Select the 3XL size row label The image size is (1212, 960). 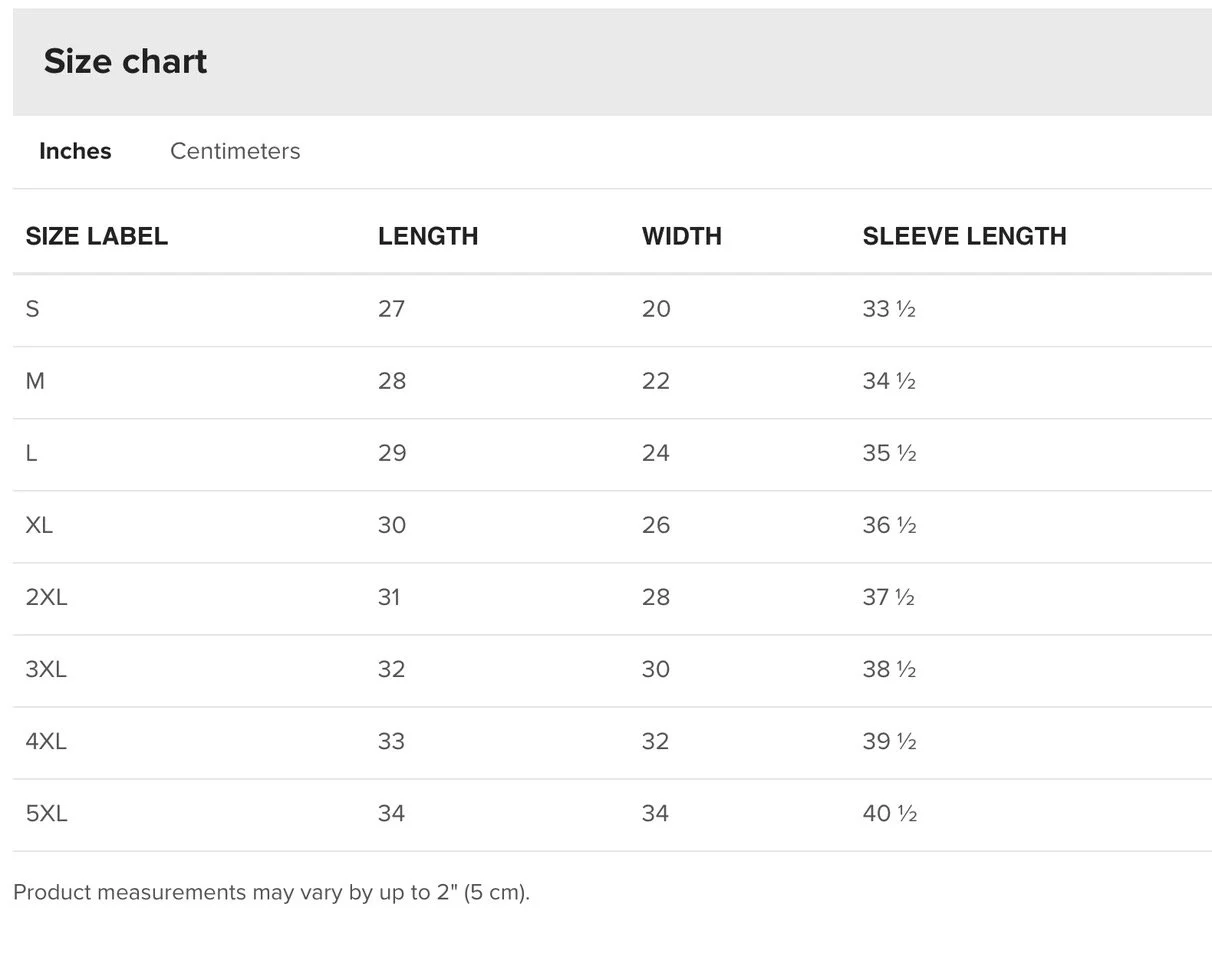click(x=46, y=669)
